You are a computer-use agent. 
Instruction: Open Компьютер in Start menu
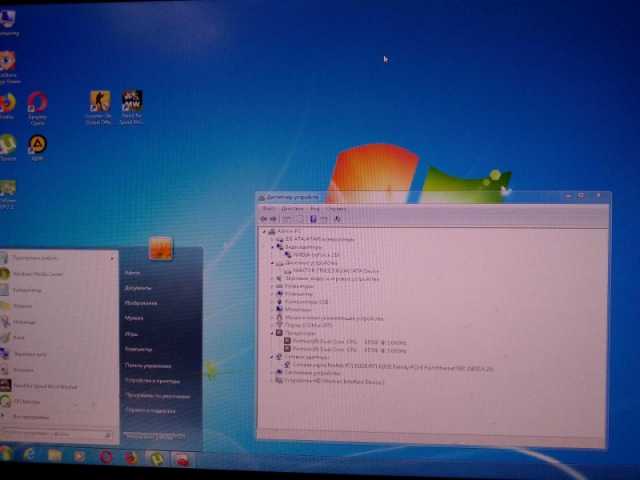coord(138,349)
